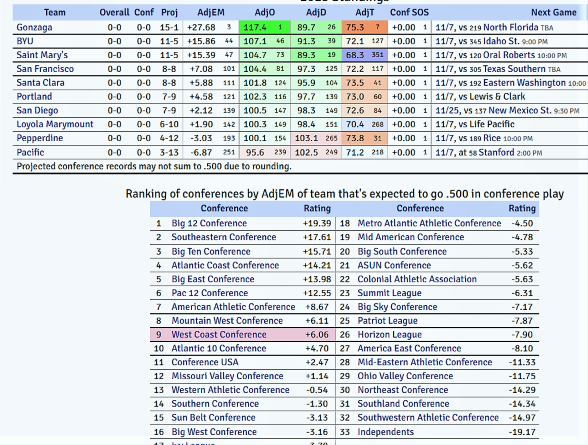This screenshot has width=588, height=445.
Task: Open Southwestern Athletic Conference link
Action: 428,418
